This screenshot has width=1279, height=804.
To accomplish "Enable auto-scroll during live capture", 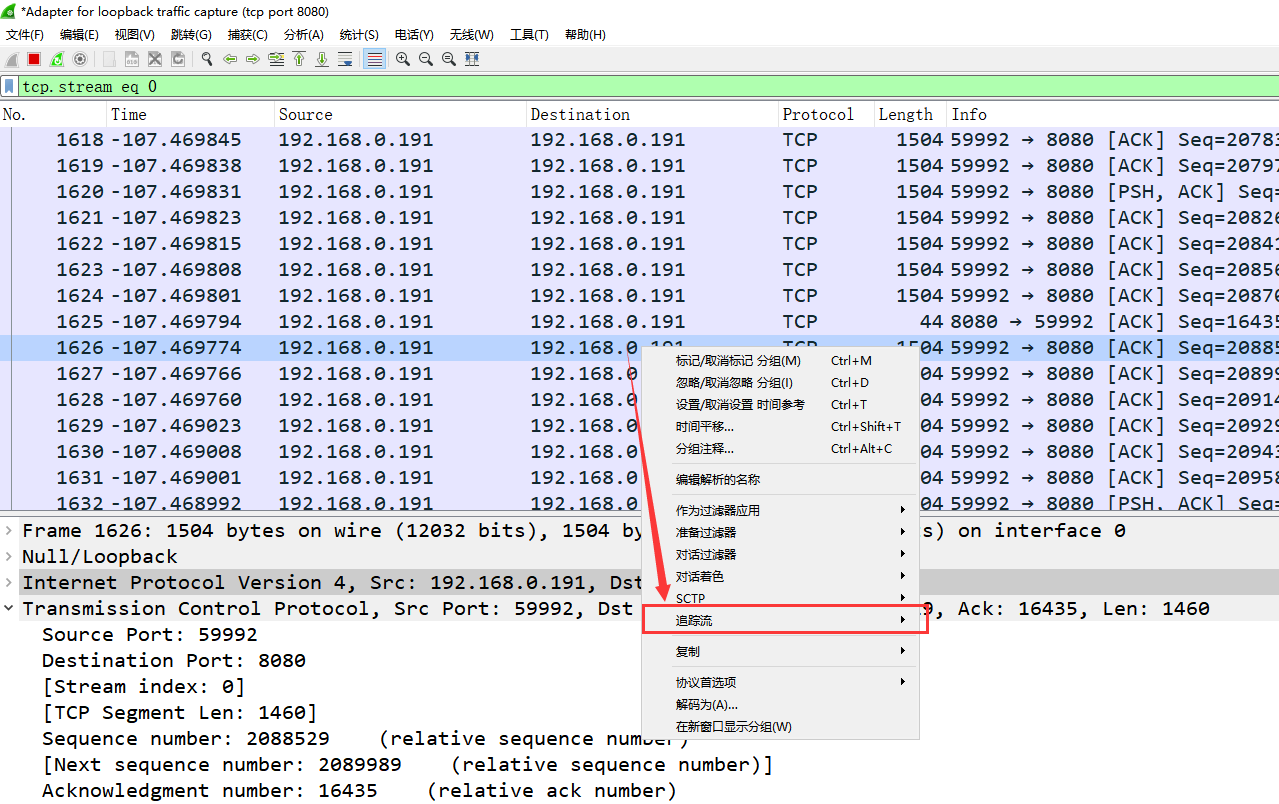I will click(x=345, y=58).
